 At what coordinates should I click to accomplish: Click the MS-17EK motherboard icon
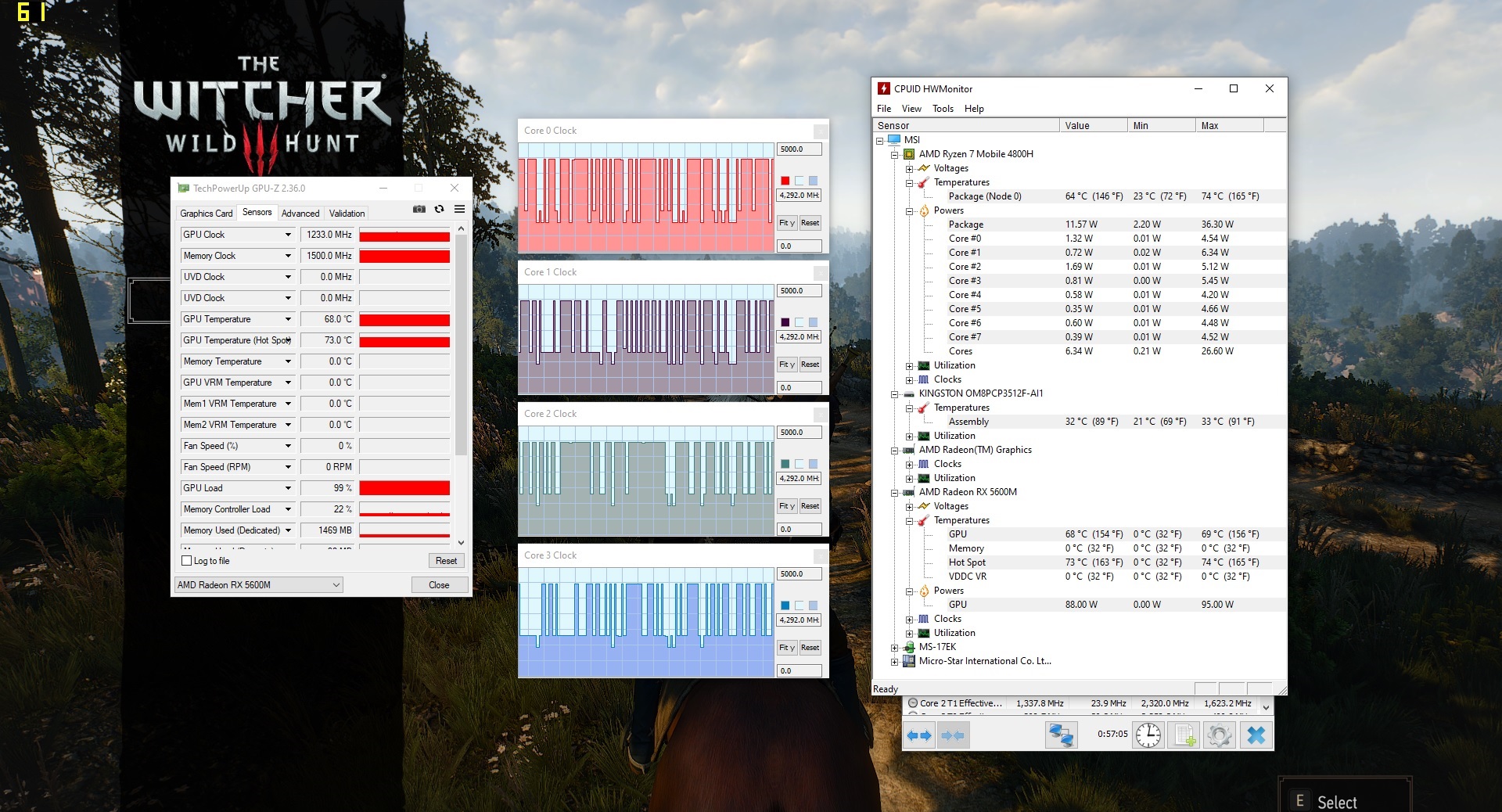point(909,647)
